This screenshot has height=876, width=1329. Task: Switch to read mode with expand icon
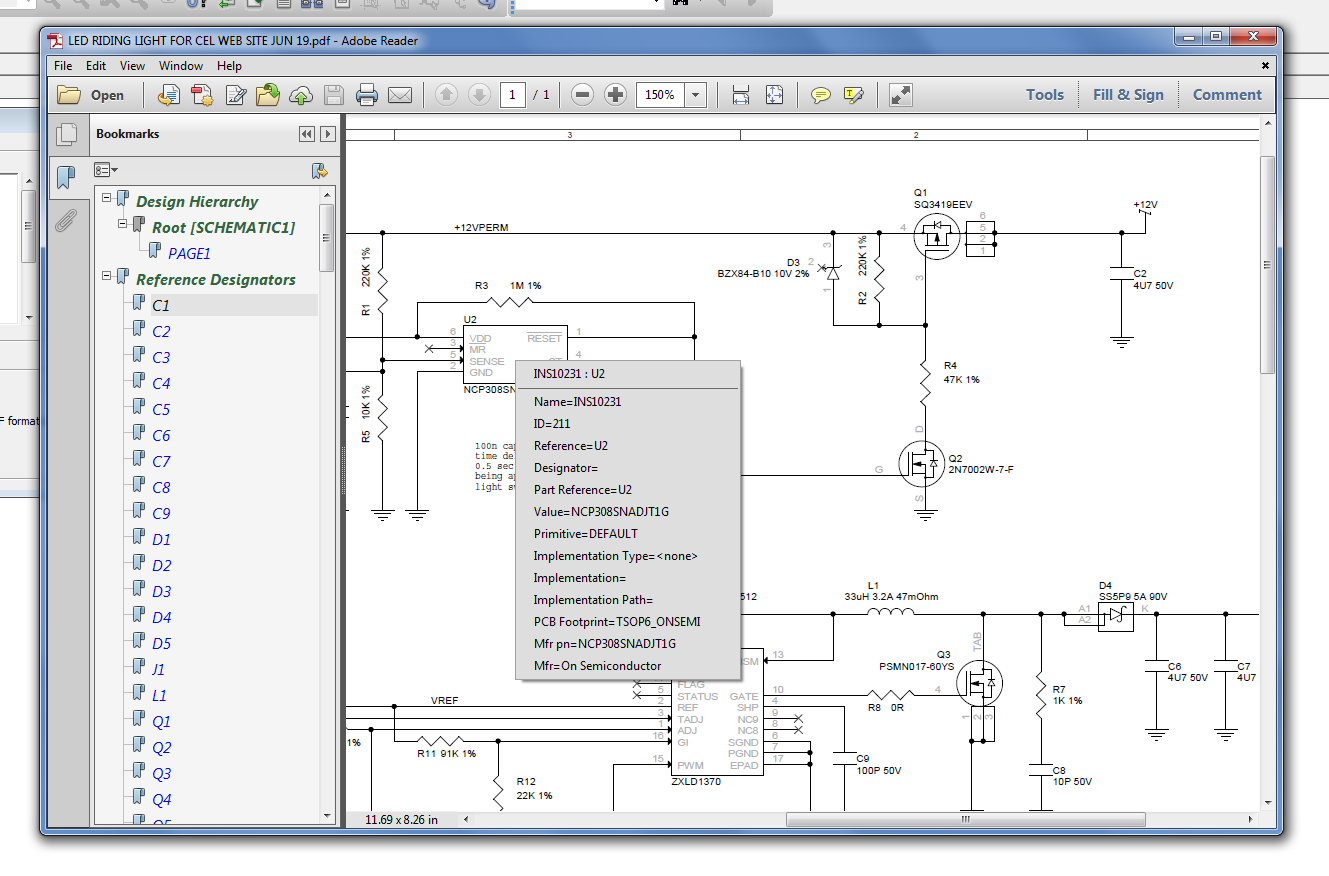[900, 95]
